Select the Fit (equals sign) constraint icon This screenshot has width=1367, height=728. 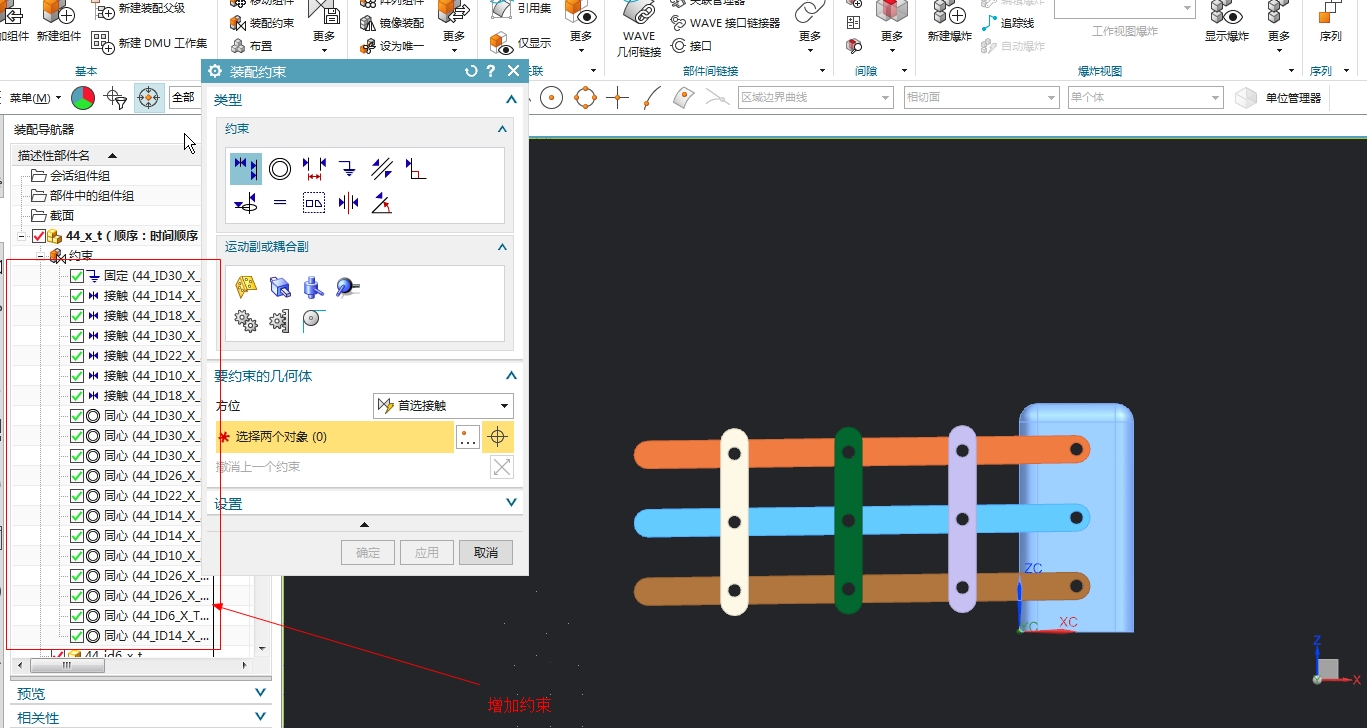(280, 203)
